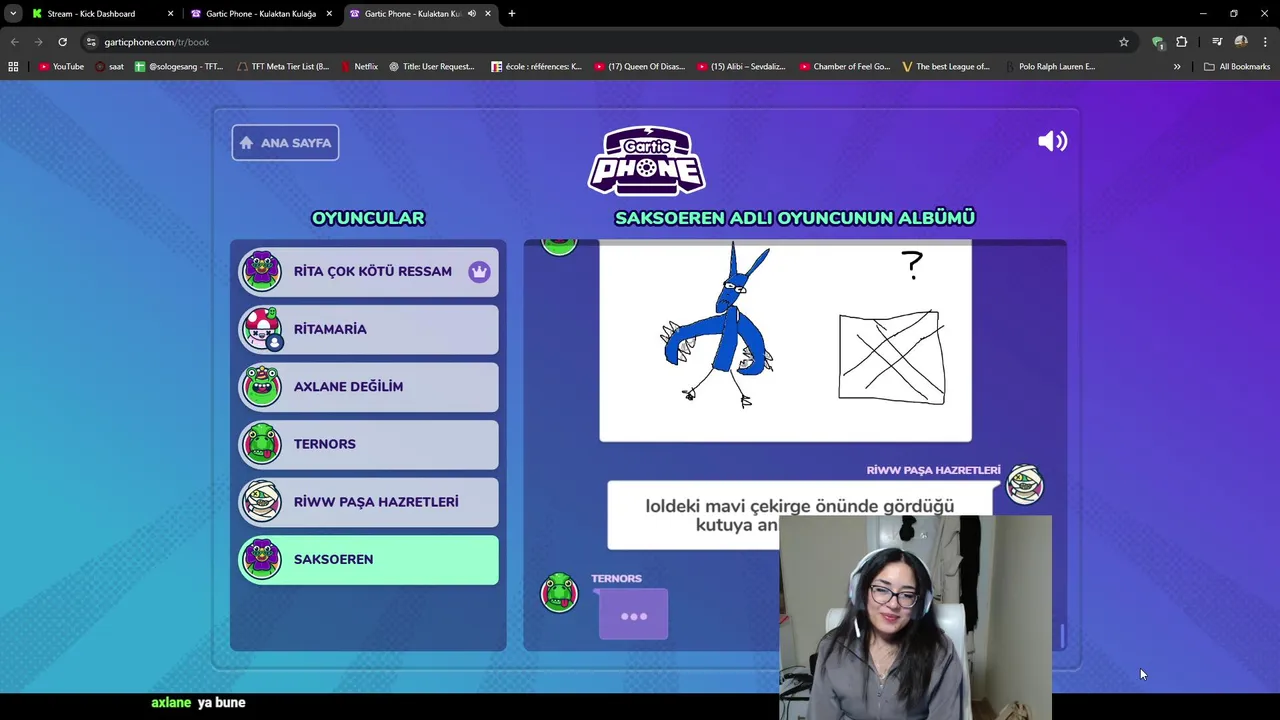Screen dimensions: 1280x720
Task: View site information icon
Action: tap(91, 42)
